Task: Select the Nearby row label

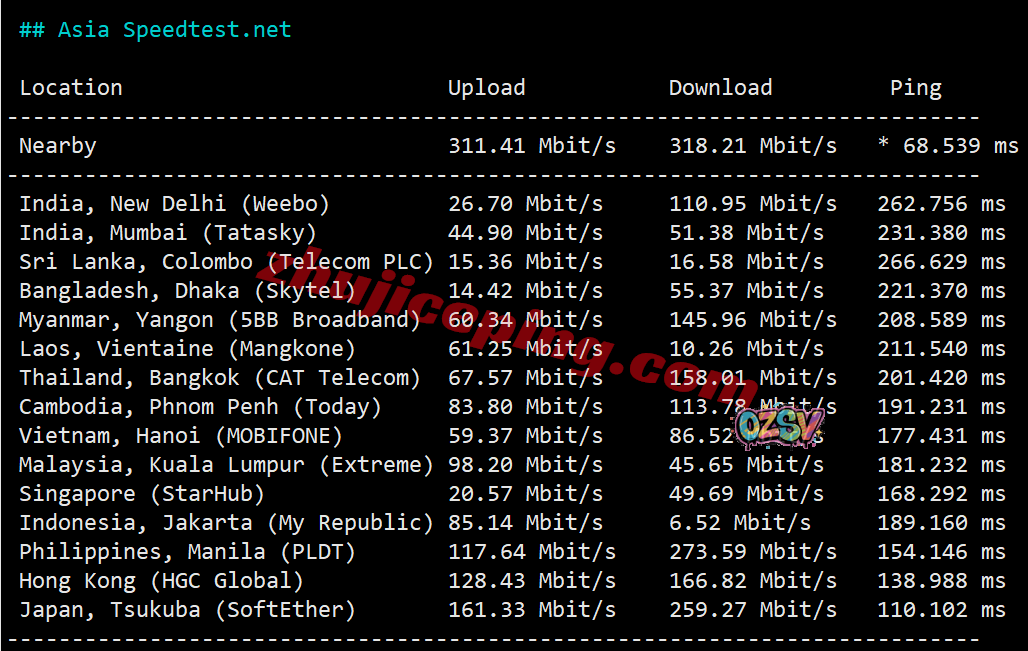Action: pos(58,146)
